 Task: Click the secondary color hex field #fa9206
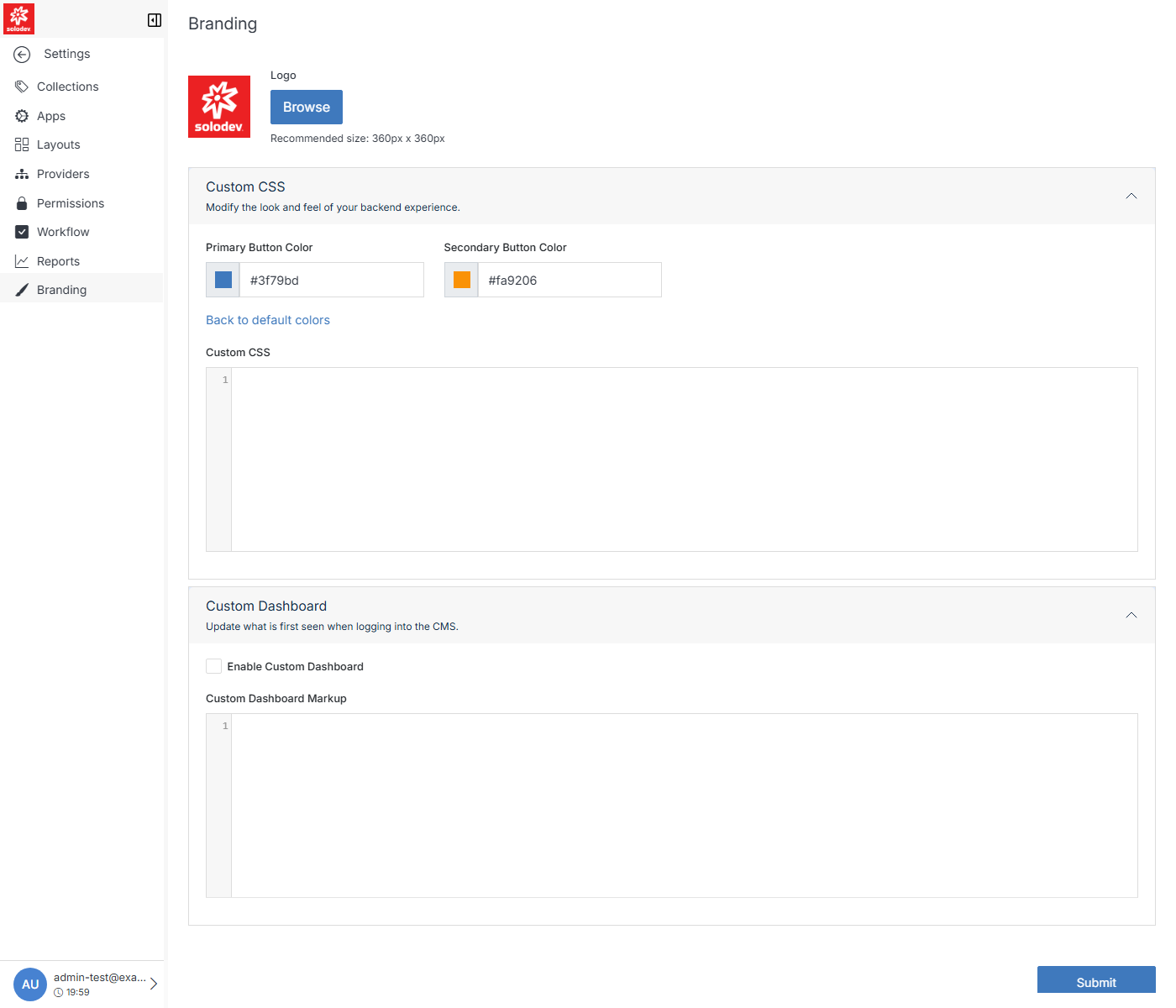point(570,280)
